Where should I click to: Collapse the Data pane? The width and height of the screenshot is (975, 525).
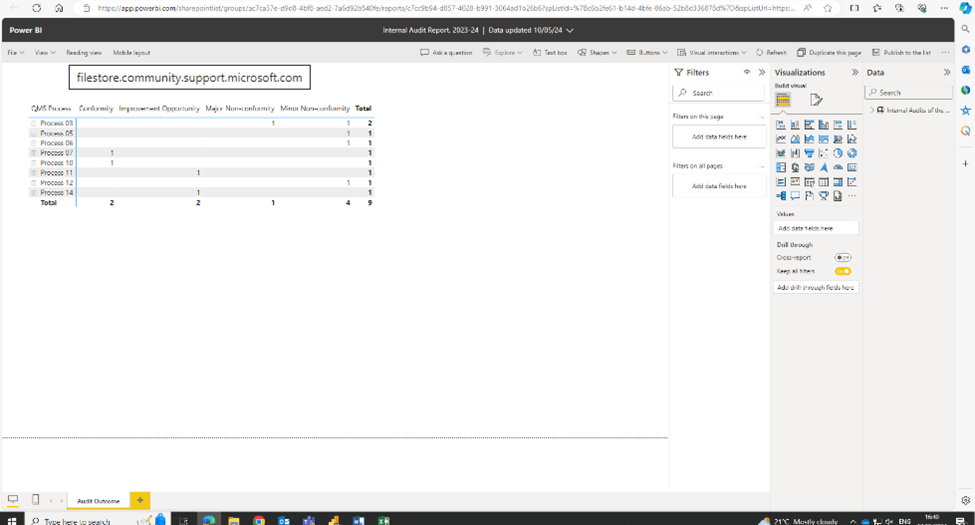pyautogui.click(x=946, y=72)
